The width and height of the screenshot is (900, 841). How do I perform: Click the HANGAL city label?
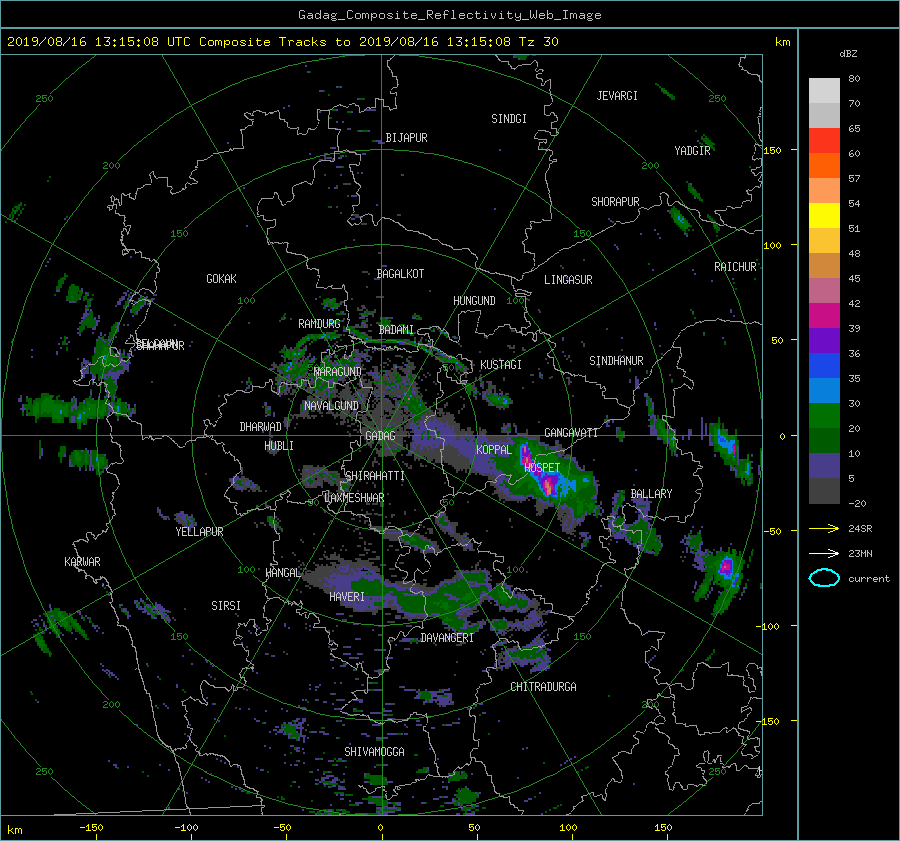283,573
